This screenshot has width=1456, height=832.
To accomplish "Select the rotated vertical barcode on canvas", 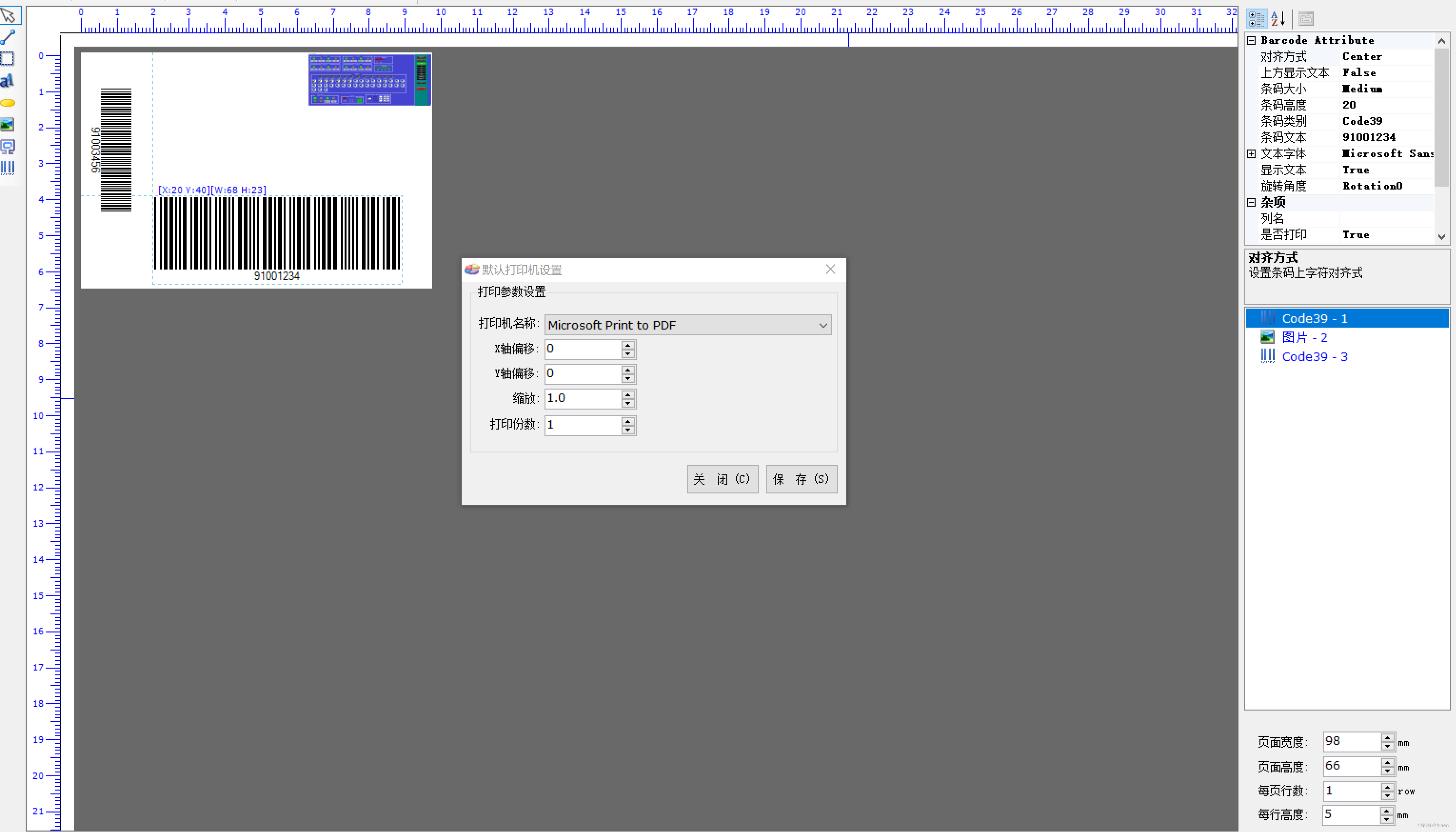I will [111, 150].
